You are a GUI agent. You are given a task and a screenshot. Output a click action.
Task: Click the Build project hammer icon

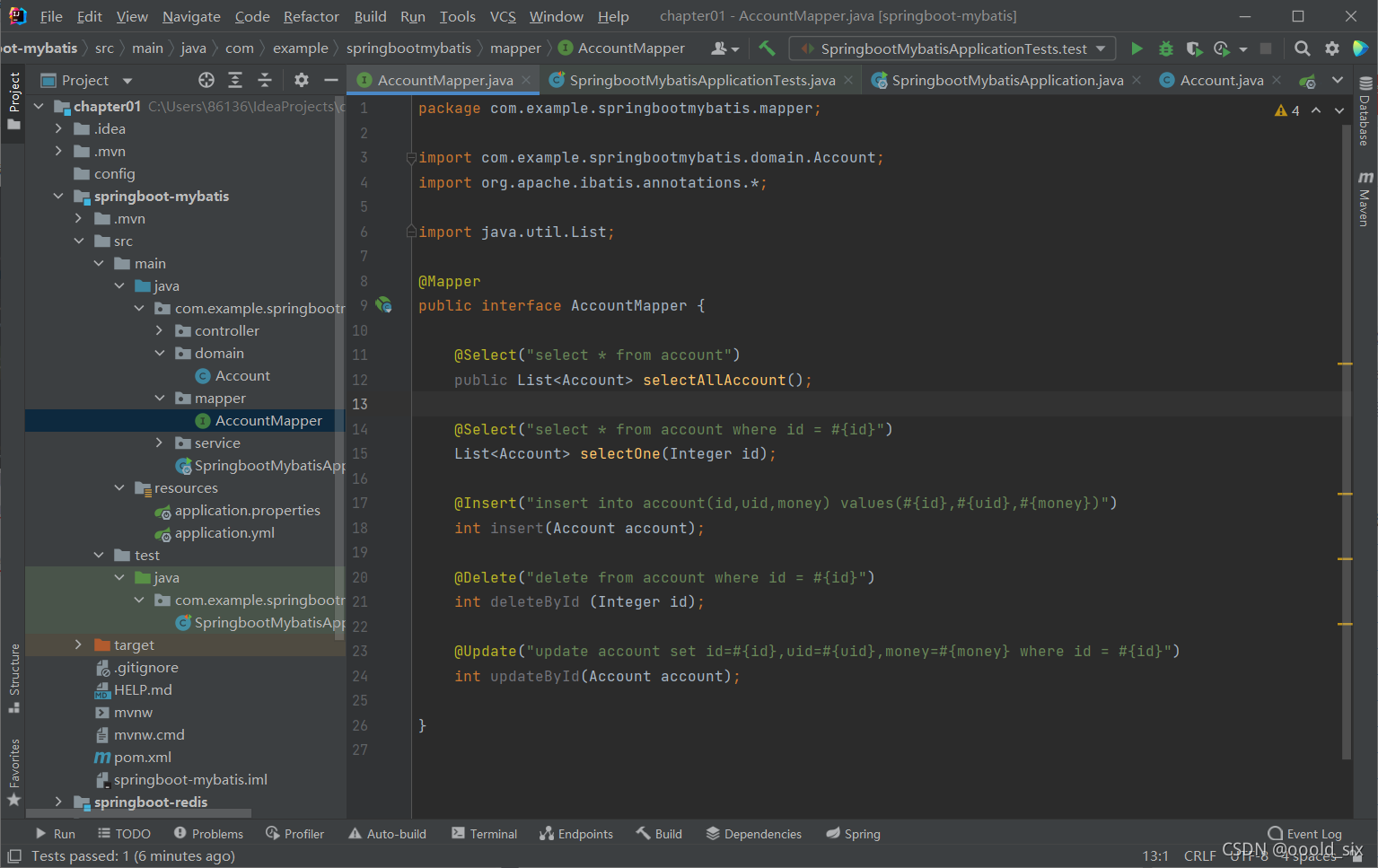point(767,48)
